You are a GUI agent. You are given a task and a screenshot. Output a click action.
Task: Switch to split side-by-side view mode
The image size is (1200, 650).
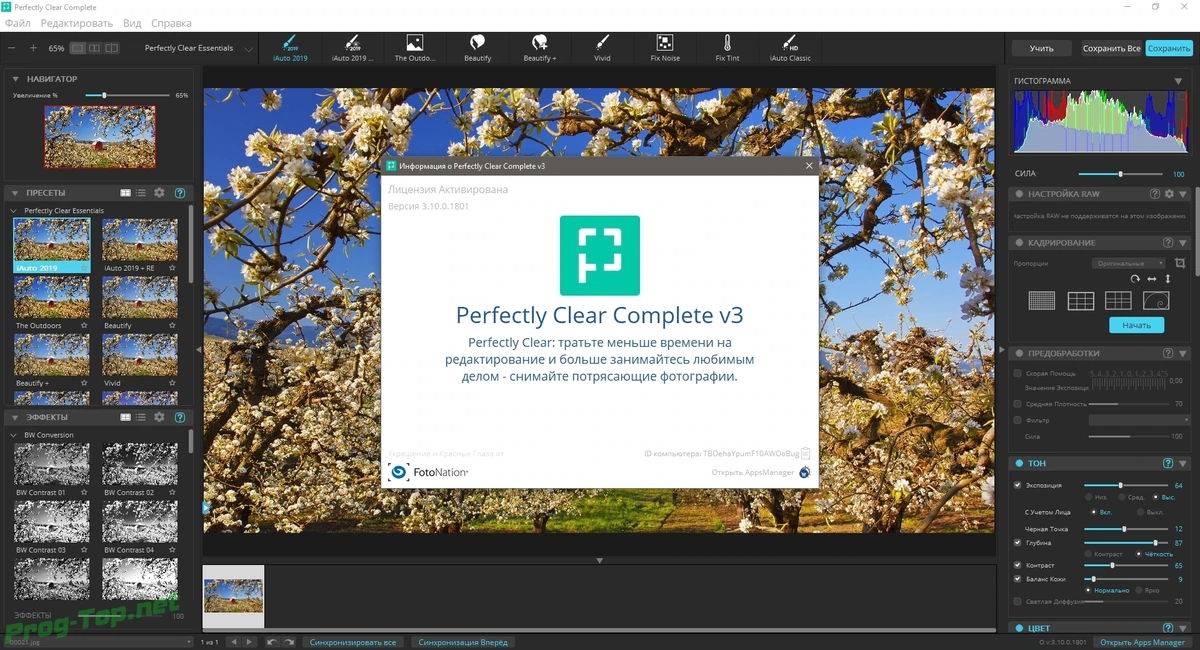pos(94,48)
